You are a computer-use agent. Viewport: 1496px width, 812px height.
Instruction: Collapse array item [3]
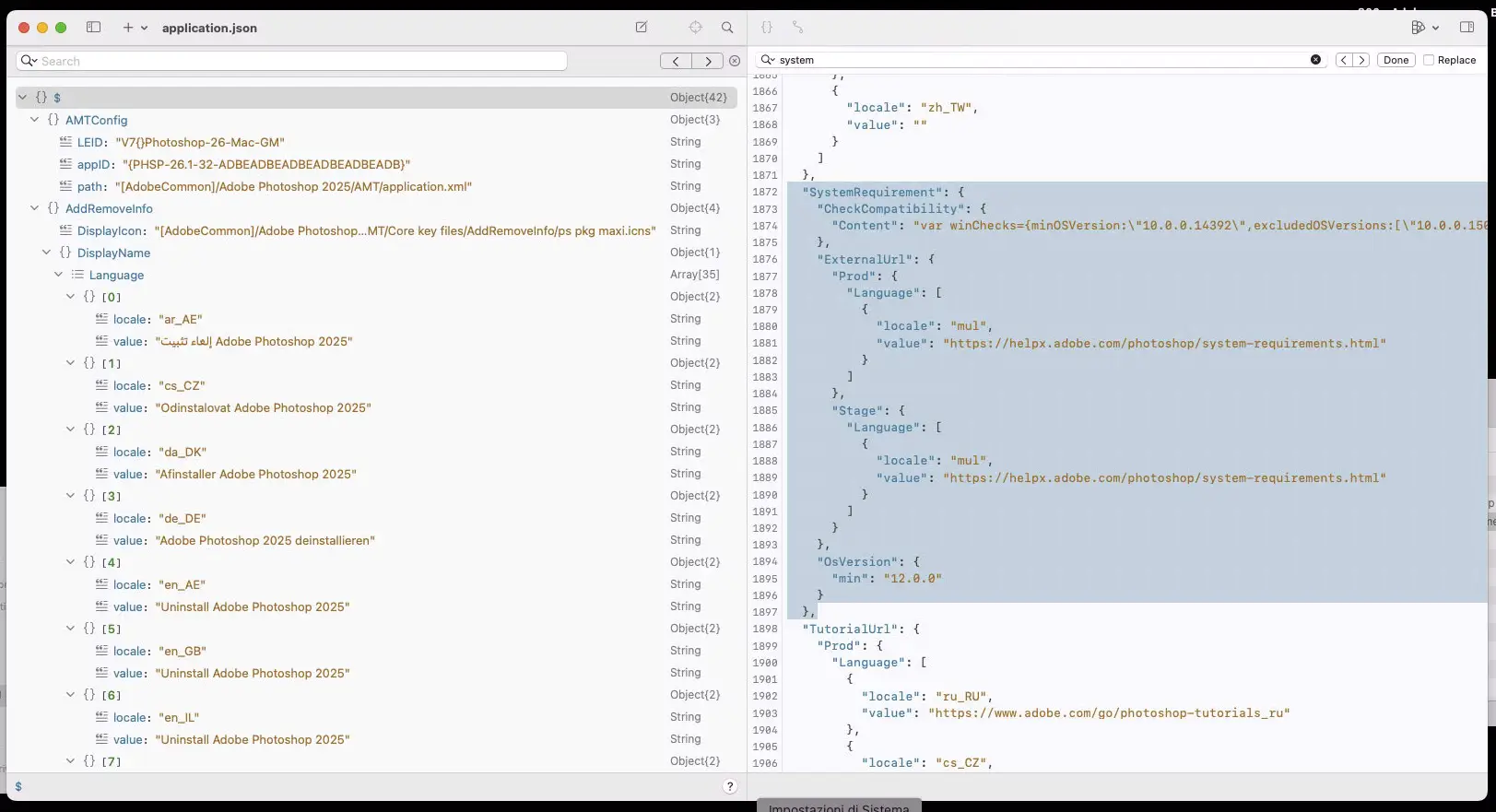(71, 496)
